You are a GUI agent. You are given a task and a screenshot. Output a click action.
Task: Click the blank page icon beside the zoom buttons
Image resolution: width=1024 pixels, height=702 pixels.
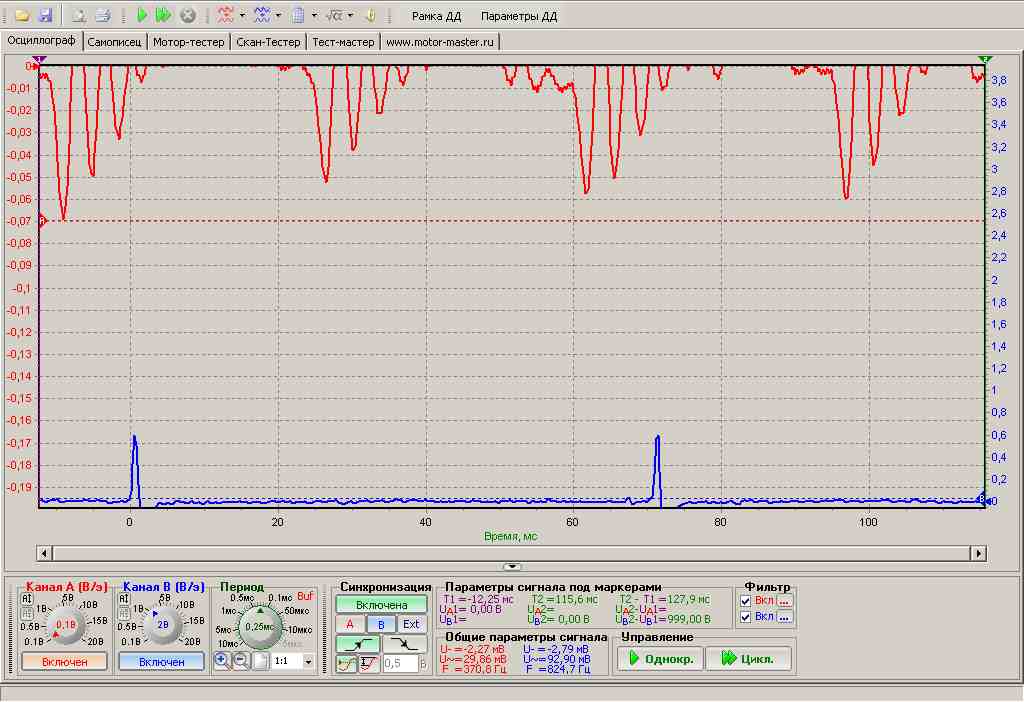coord(261,661)
